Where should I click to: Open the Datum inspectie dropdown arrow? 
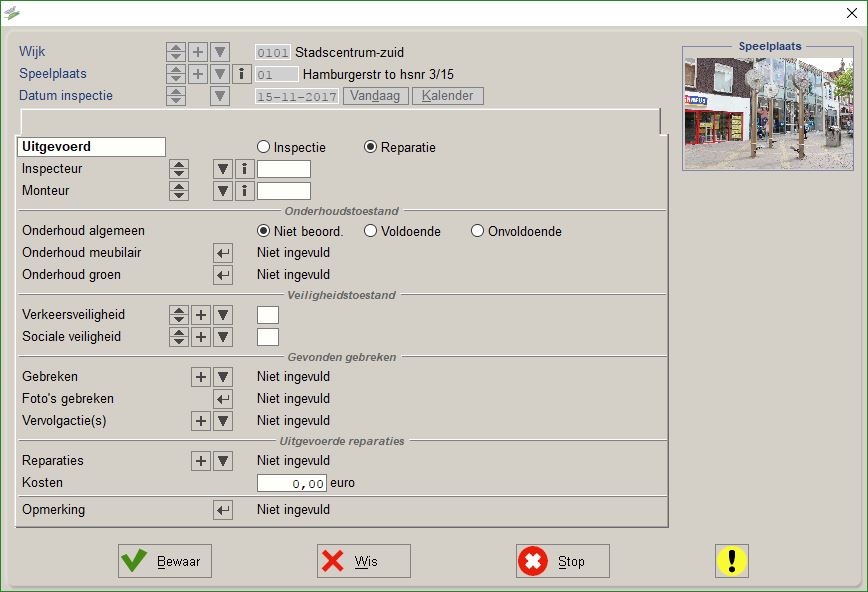coord(220,96)
